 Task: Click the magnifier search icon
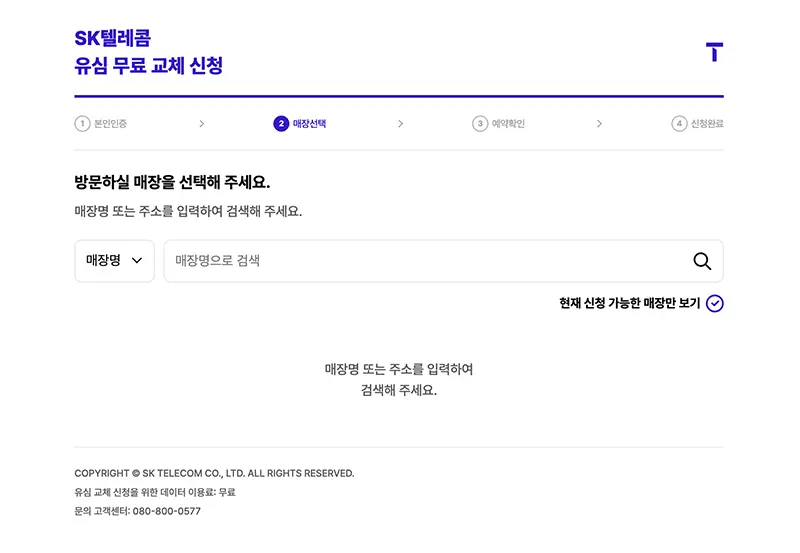(x=702, y=261)
